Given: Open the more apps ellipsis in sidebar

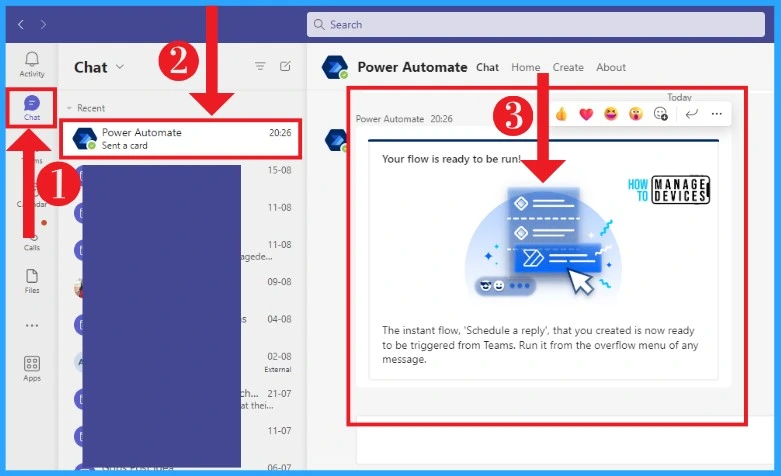Looking at the screenshot, I should [x=32, y=326].
